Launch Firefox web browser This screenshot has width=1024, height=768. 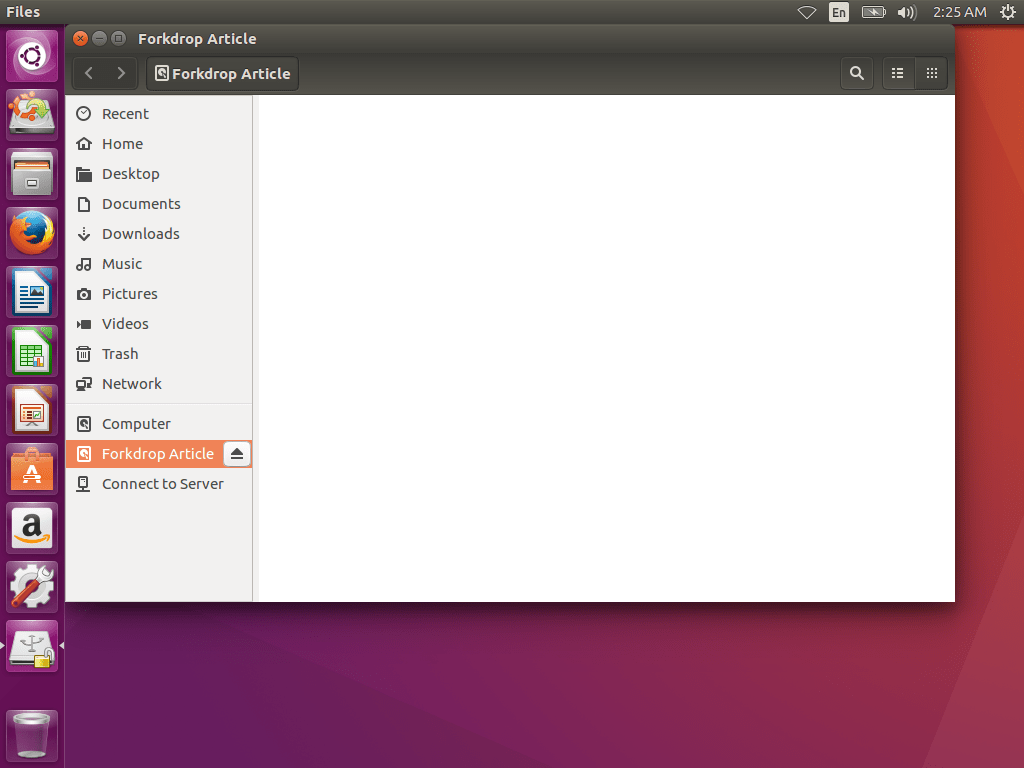pos(32,233)
